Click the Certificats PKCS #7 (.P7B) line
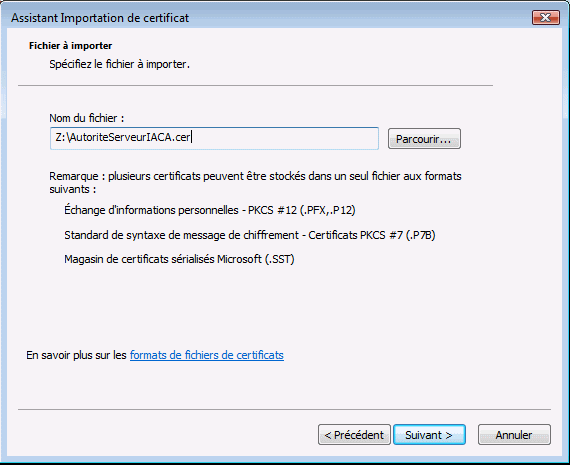Screen dimensions: 570x465 (250, 235)
